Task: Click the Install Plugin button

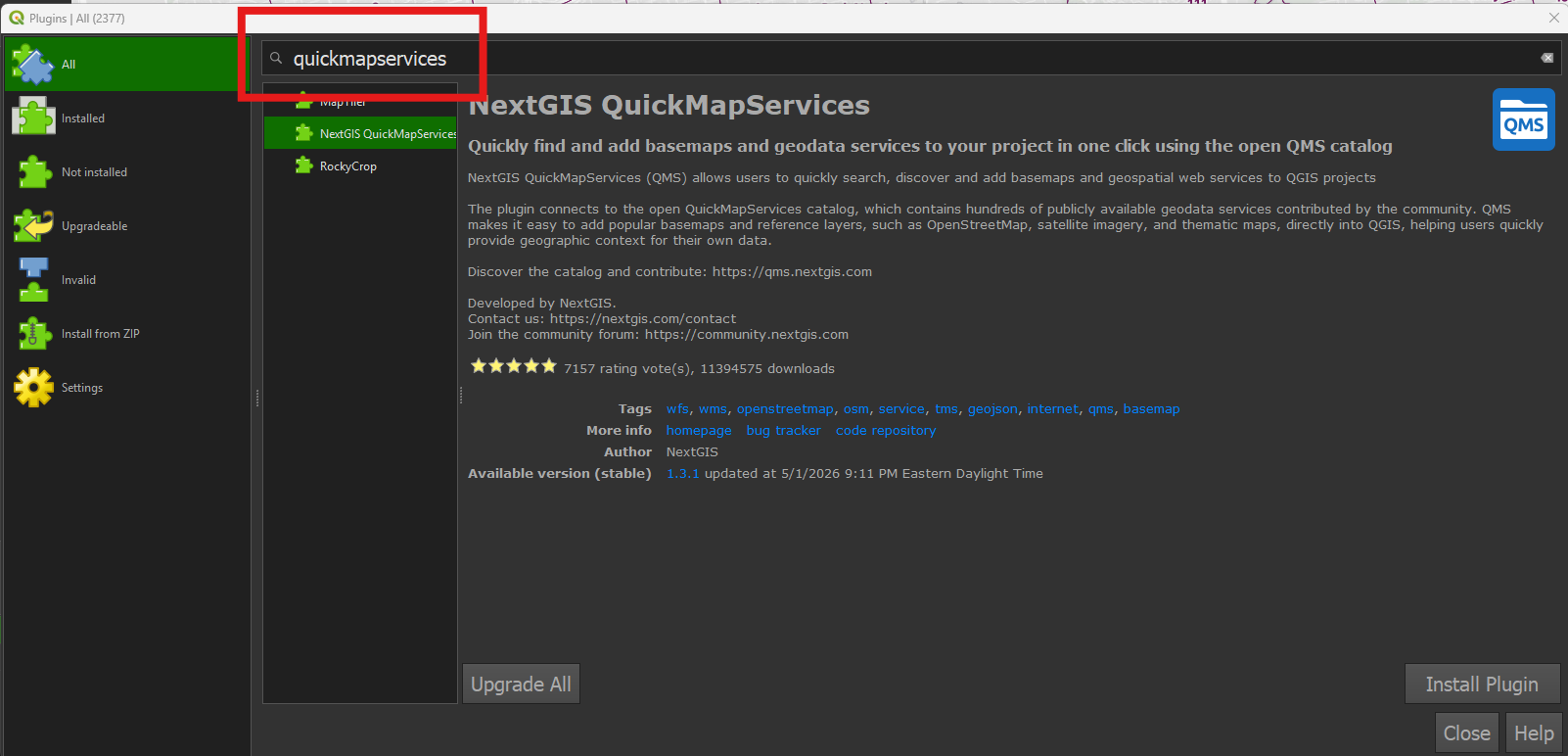Action: [x=1482, y=684]
